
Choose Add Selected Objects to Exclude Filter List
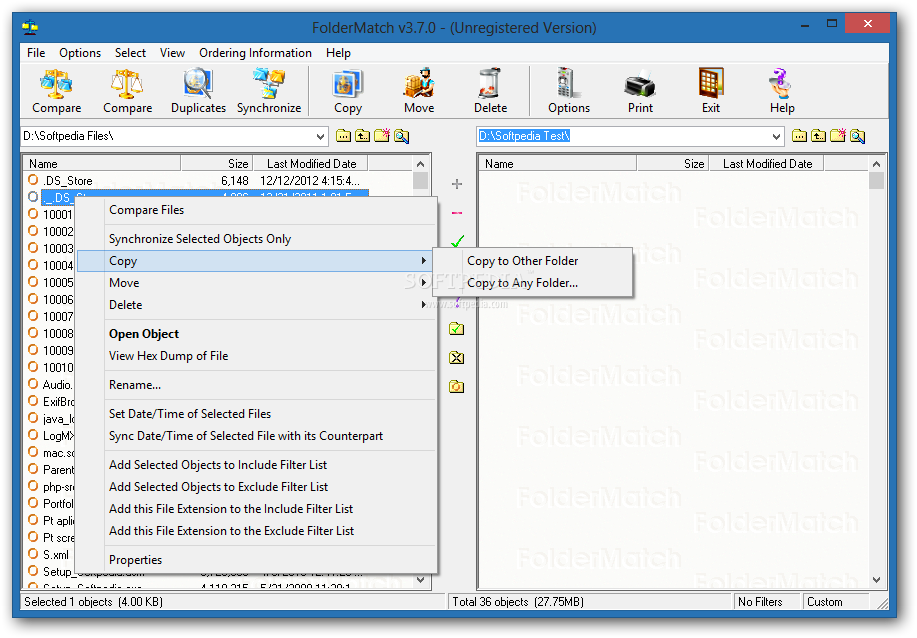[257, 487]
